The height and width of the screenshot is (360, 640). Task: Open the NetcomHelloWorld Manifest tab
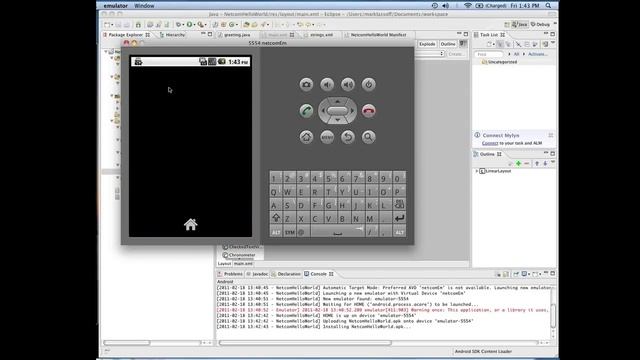tap(378, 35)
